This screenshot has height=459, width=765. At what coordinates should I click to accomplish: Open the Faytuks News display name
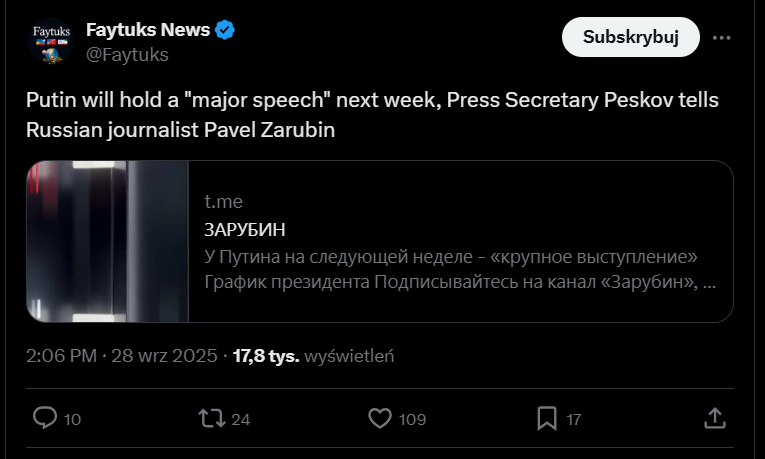[x=148, y=30]
